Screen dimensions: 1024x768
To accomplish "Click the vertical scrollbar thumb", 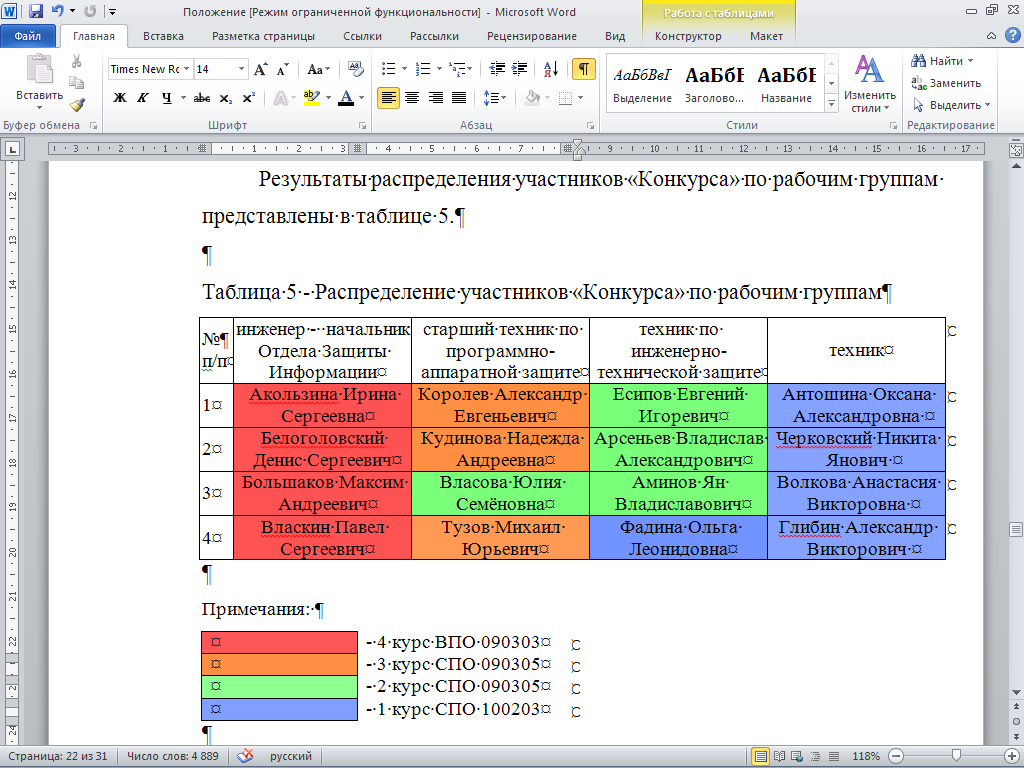I will click(x=1016, y=530).
